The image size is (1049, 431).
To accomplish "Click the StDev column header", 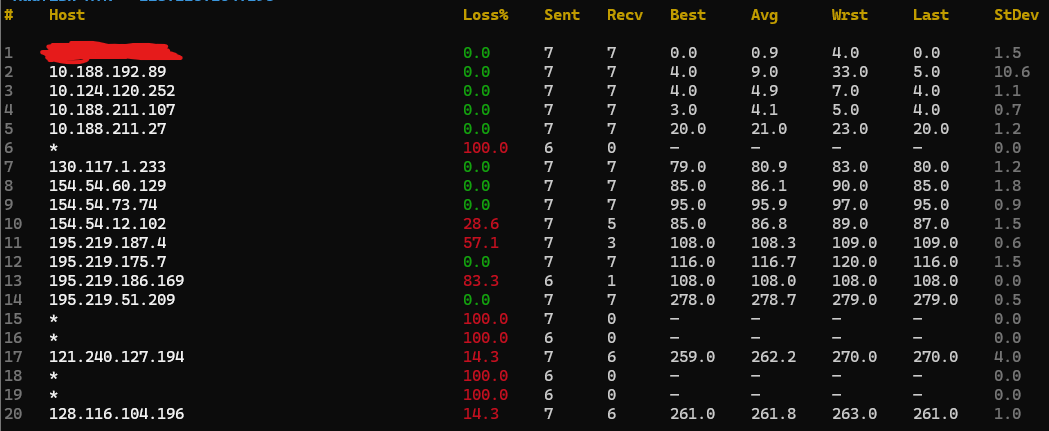I will click(1014, 15).
